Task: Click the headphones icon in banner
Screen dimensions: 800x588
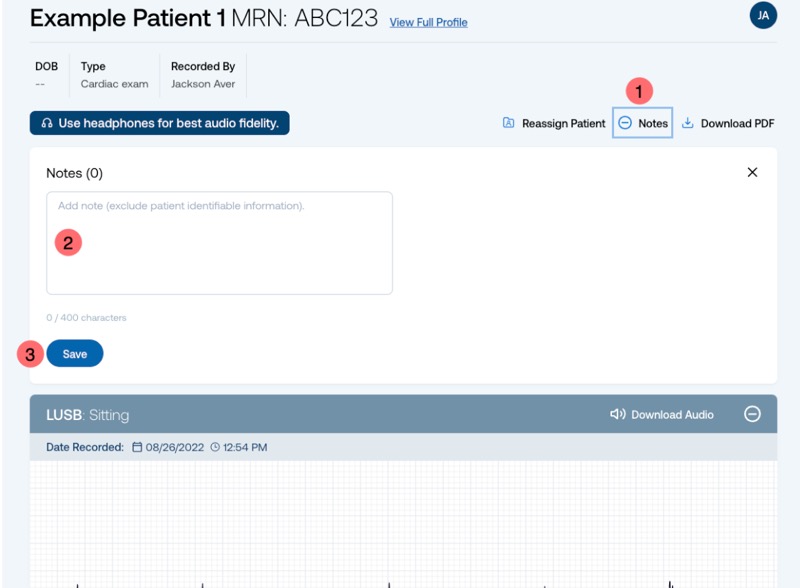Action: point(47,123)
